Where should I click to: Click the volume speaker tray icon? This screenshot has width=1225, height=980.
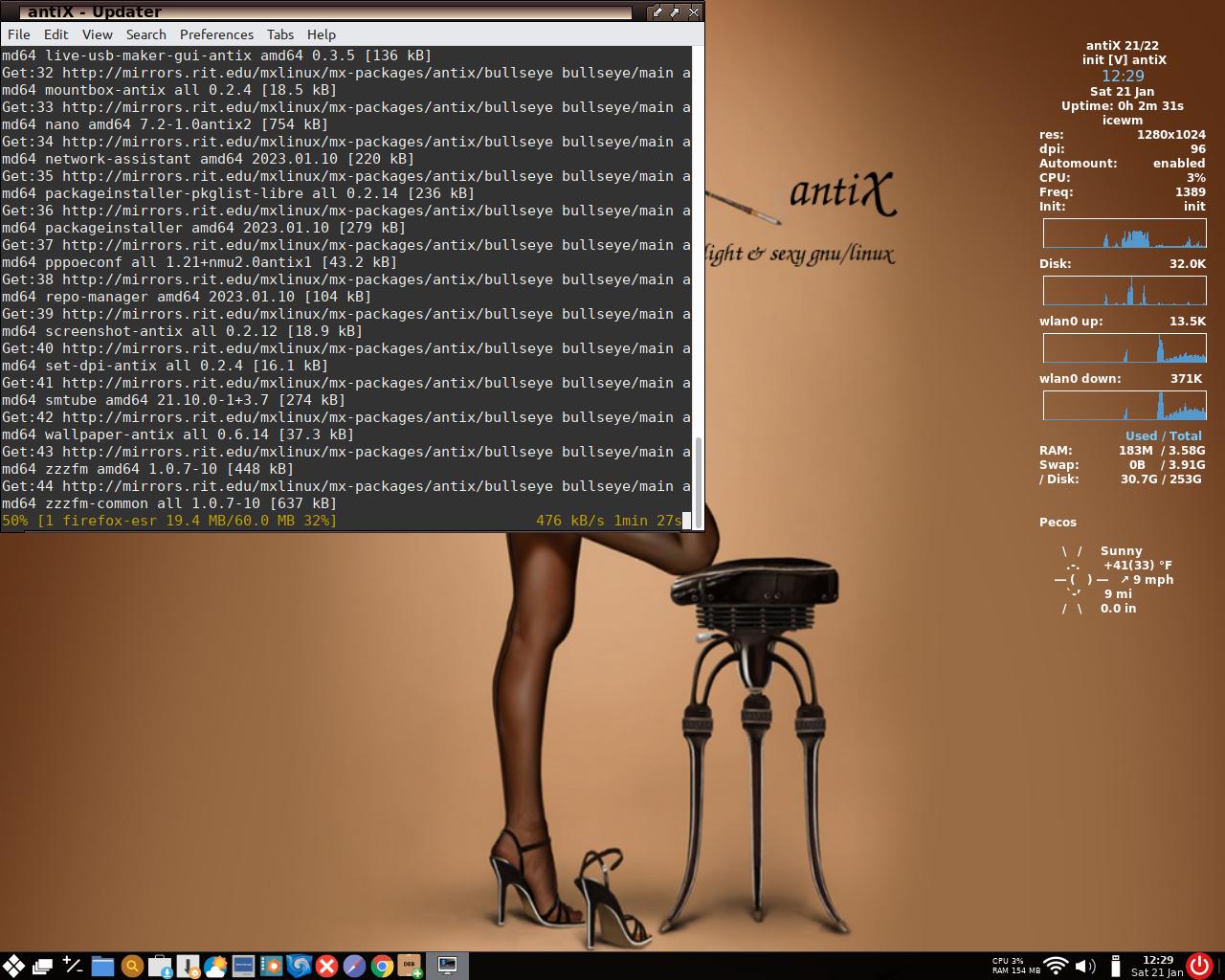[x=1085, y=966]
